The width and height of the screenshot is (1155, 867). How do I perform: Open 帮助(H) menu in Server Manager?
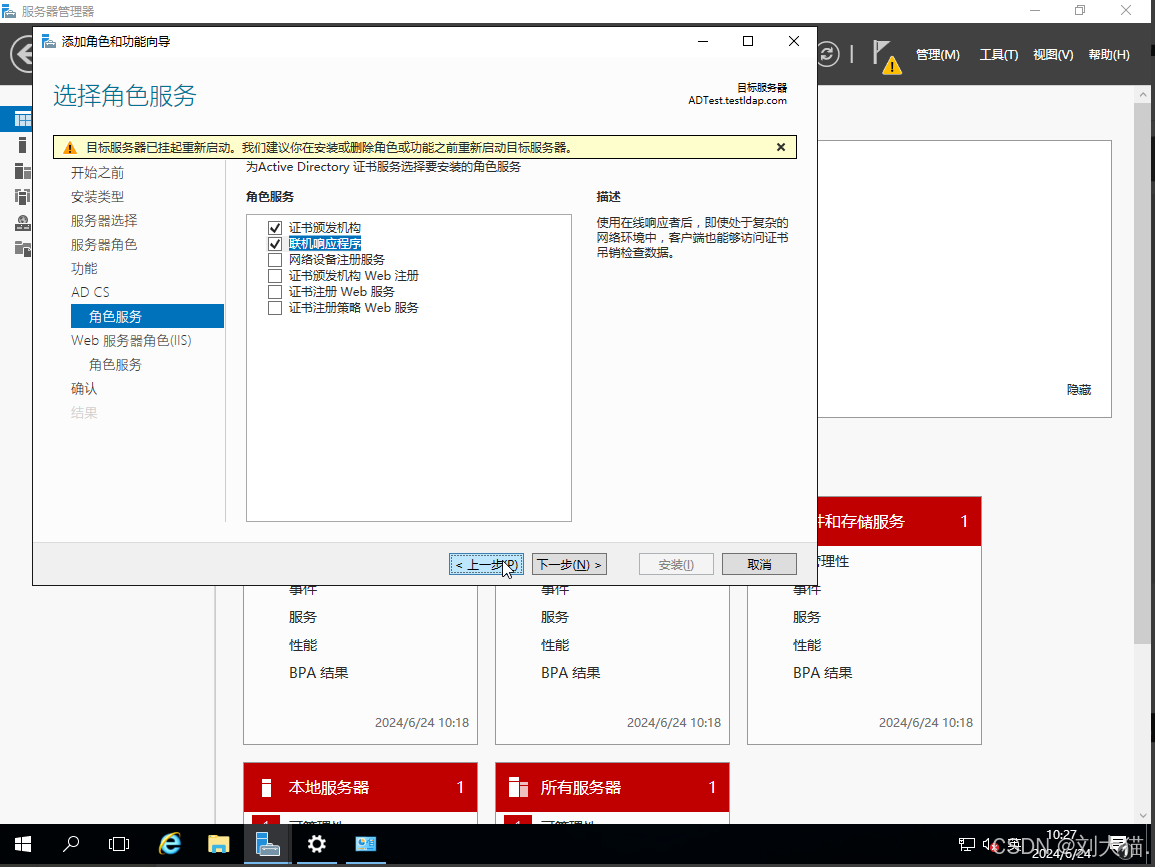[x=1109, y=55]
